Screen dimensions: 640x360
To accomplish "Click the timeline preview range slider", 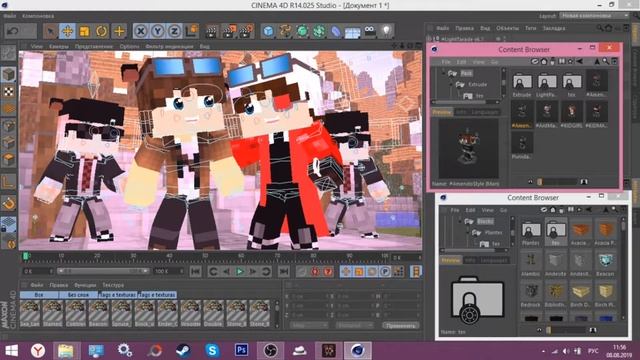I will click(x=103, y=271).
